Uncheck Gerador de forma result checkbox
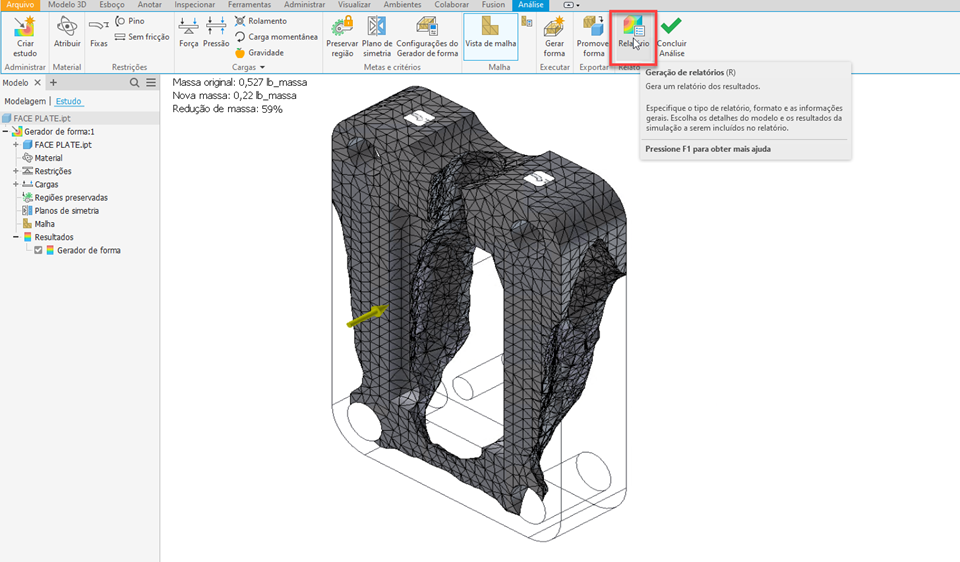Screen dimensions: 960x562 (x=39, y=250)
